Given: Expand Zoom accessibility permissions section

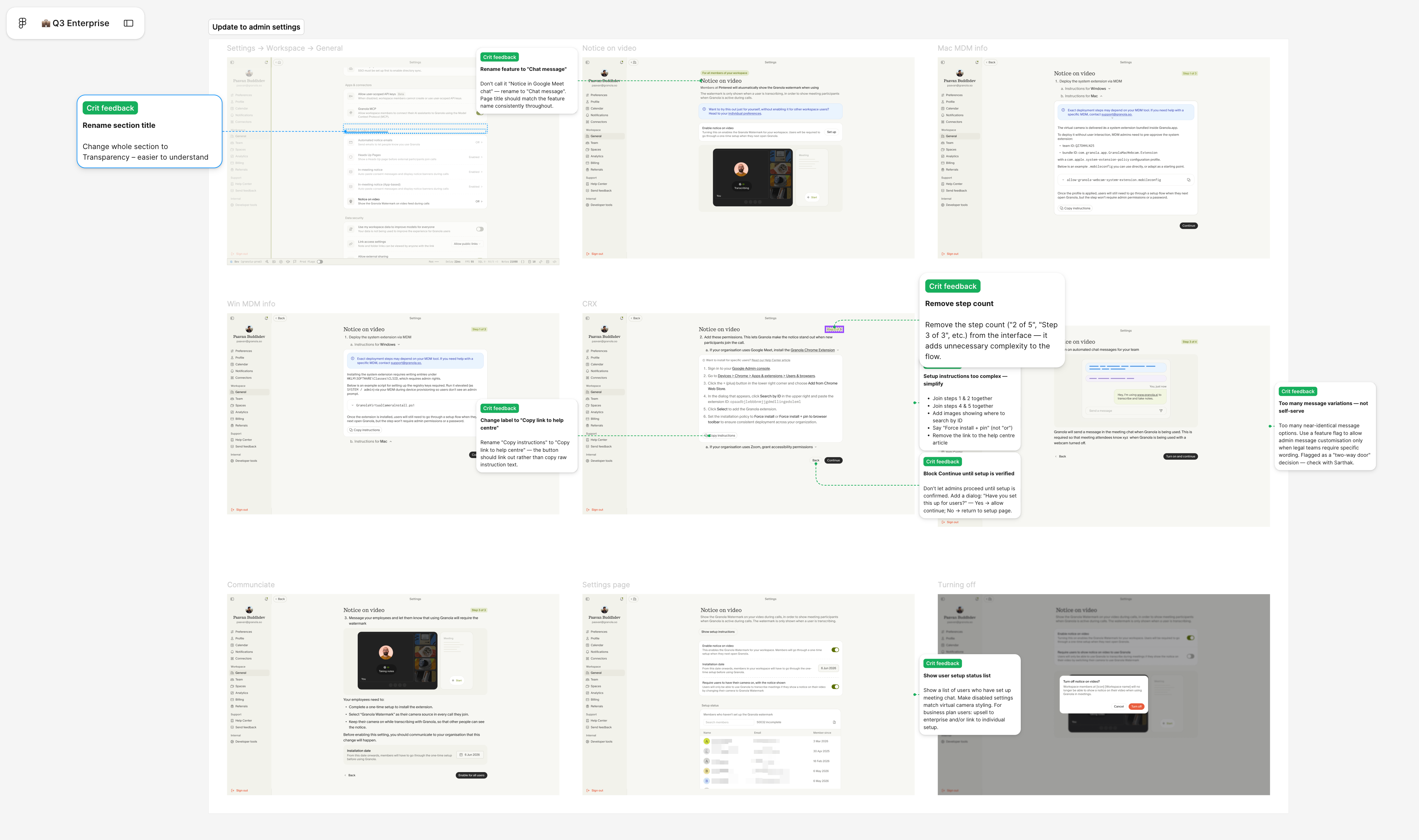Looking at the screenshot, I should pos(815,447).
